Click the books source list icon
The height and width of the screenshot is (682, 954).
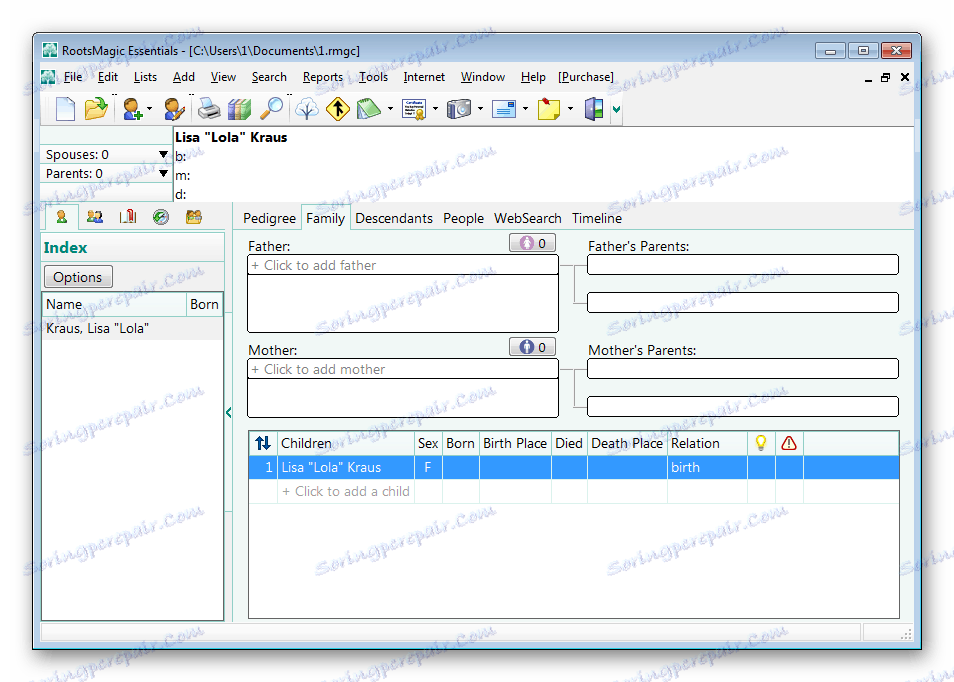pyautogui.click(x=239, y=109)
